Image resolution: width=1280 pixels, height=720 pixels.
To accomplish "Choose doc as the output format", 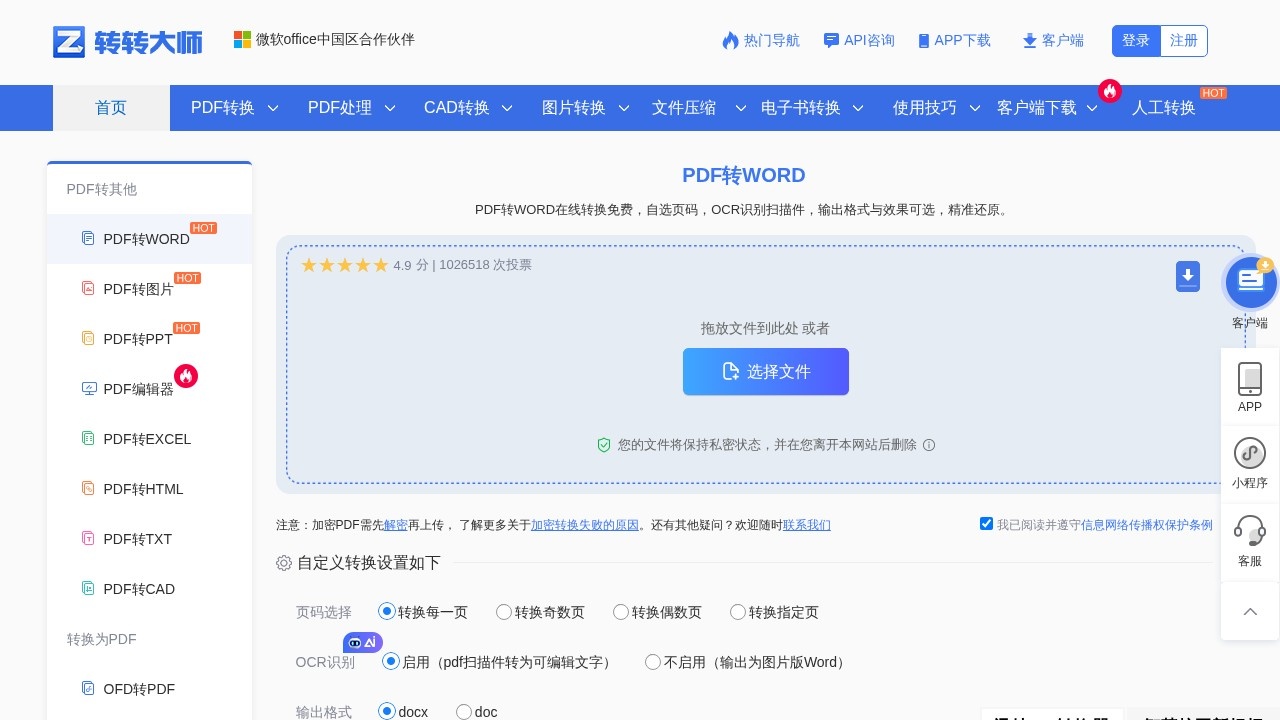I will [x=464, y=711].
